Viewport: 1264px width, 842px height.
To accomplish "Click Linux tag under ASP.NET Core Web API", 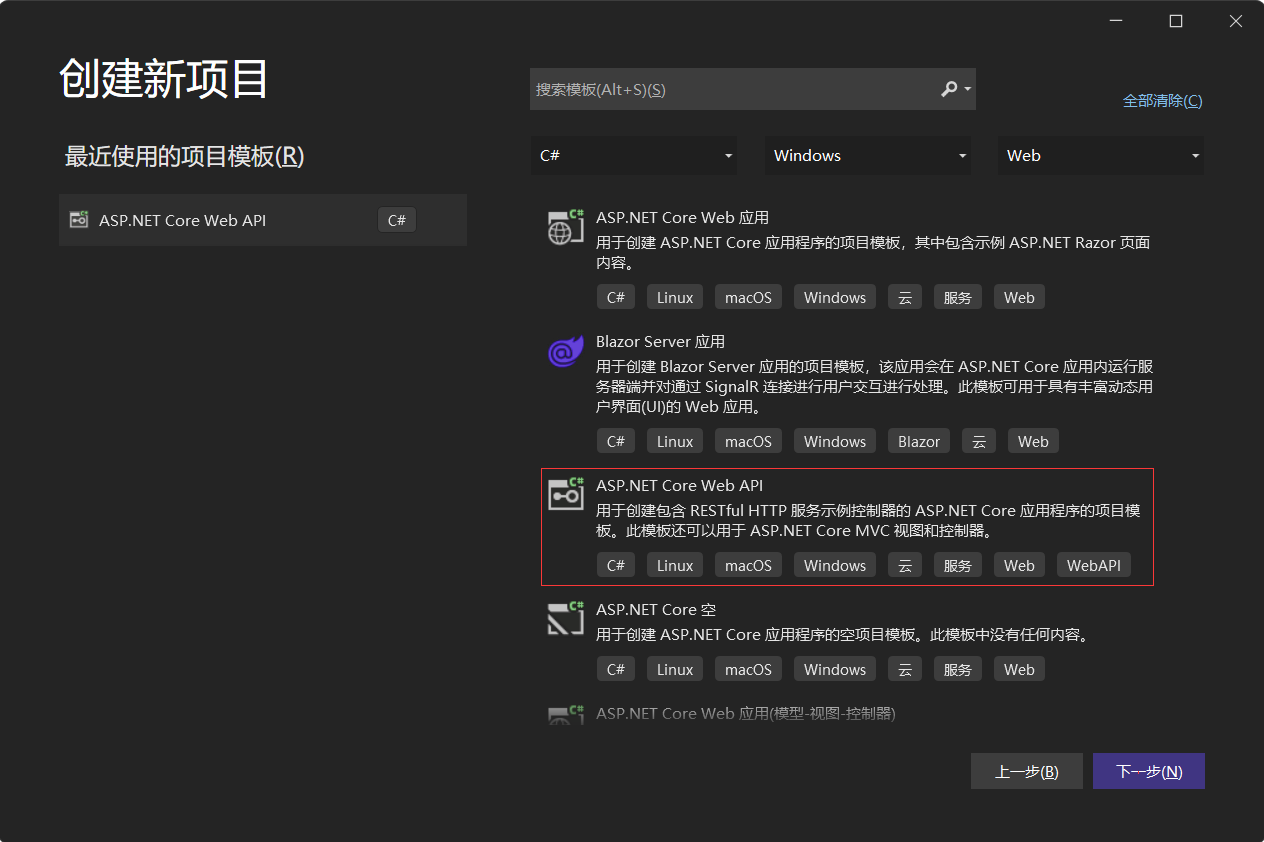I will [x=675, y=565].
